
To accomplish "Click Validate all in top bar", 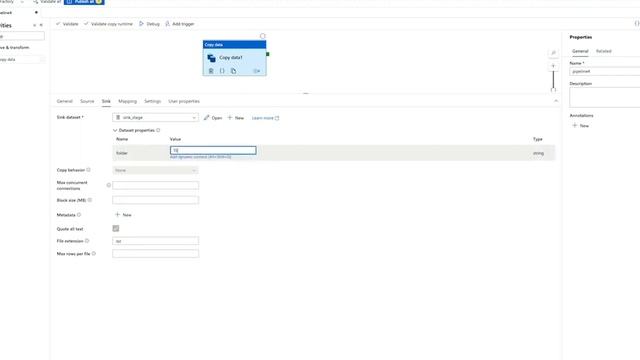I will pyautogui.click(x=47, y=2).
